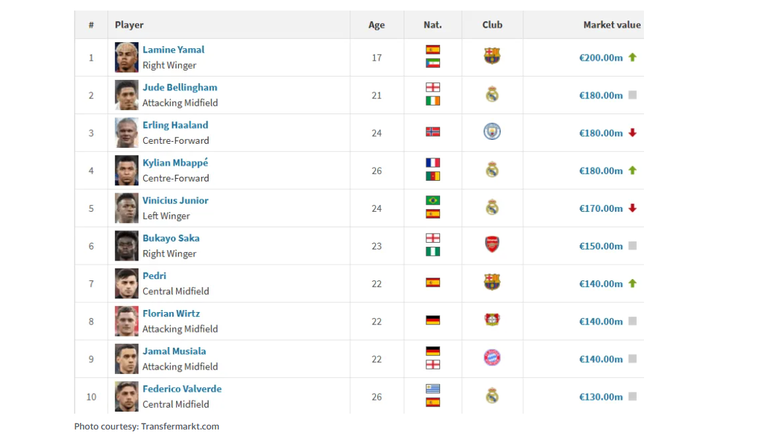Select the Bayern Munich club crest
The height and width of the screenshot is (444, 770).
[x=492, y=358]
